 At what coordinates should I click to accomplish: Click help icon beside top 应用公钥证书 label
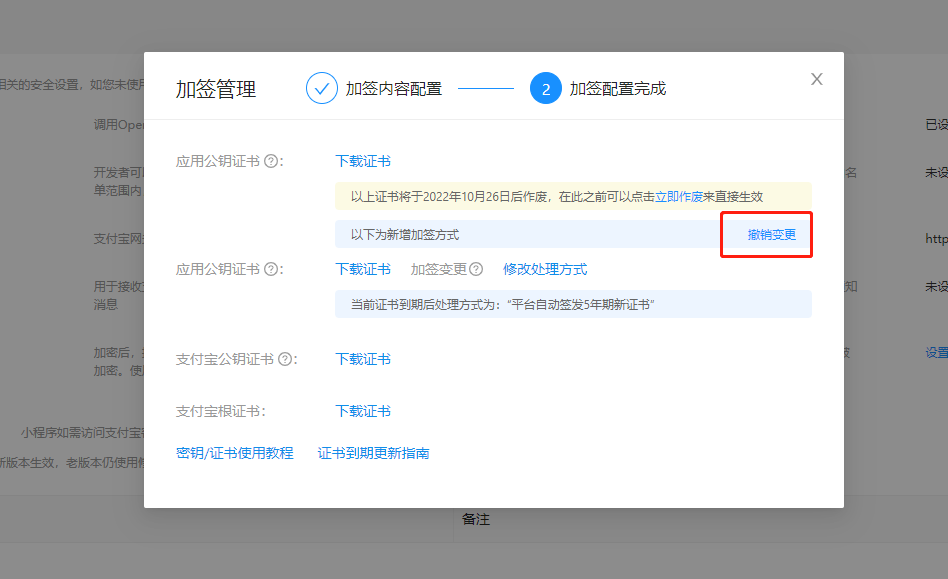271,161
